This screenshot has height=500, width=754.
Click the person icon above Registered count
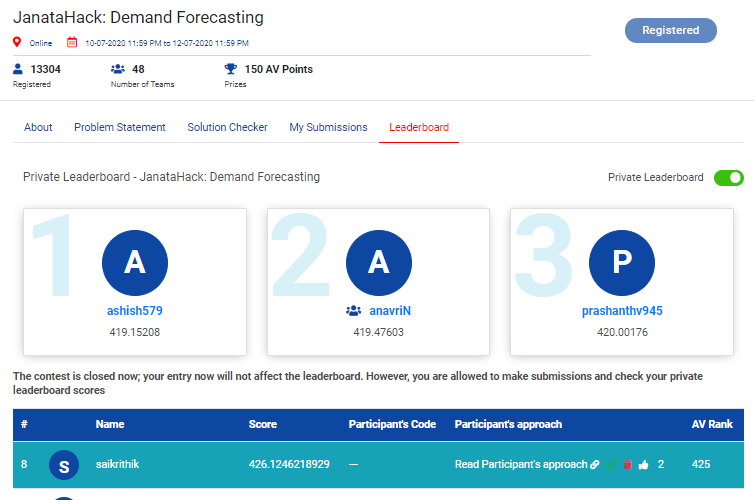click(x=18, y=69)
